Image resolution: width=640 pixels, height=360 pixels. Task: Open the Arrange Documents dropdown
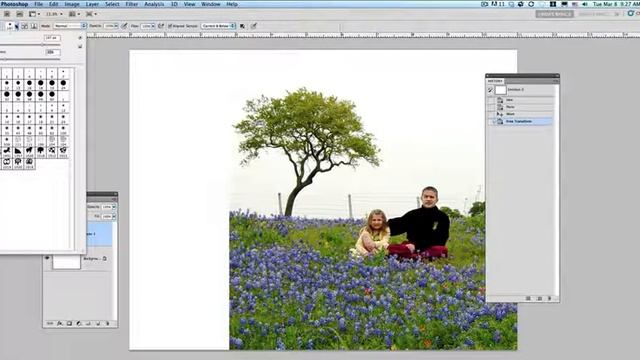(x=74, y=14)
